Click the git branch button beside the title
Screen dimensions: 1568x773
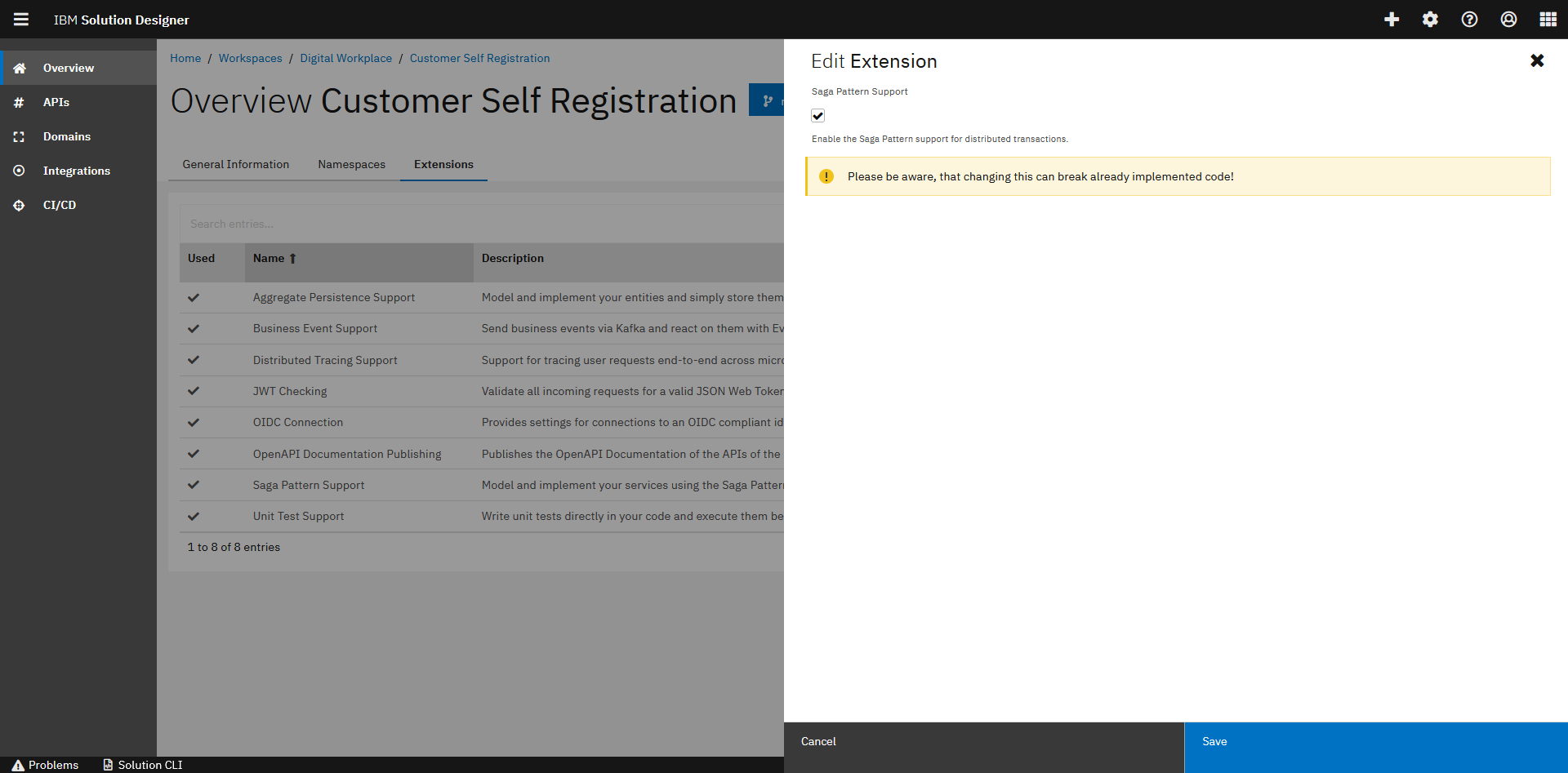pyautogui.click(x=767, y=100)
